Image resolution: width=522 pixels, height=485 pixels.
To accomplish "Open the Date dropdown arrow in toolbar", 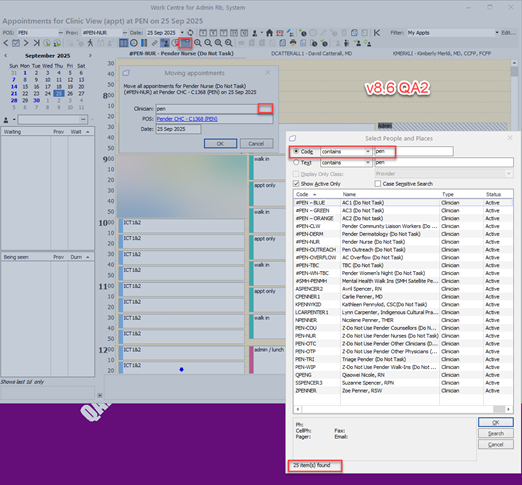I will [x=182, y=33].
